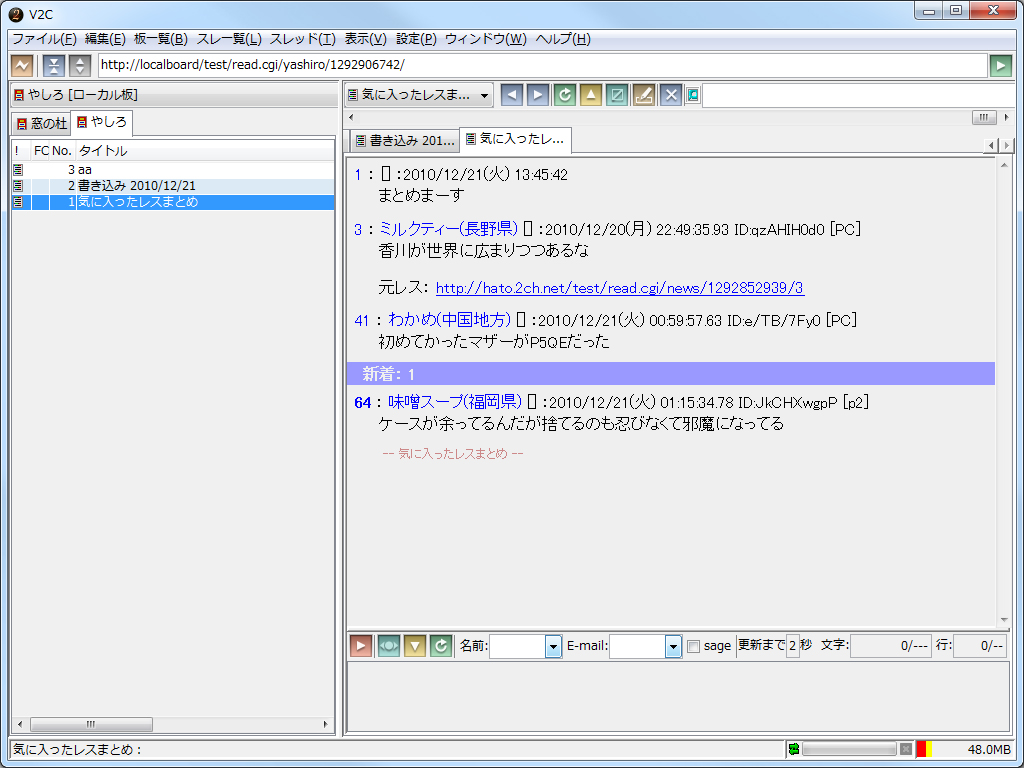Reload the thread with the green refresh icon
1024x768 pixels.
pos(564,94)
